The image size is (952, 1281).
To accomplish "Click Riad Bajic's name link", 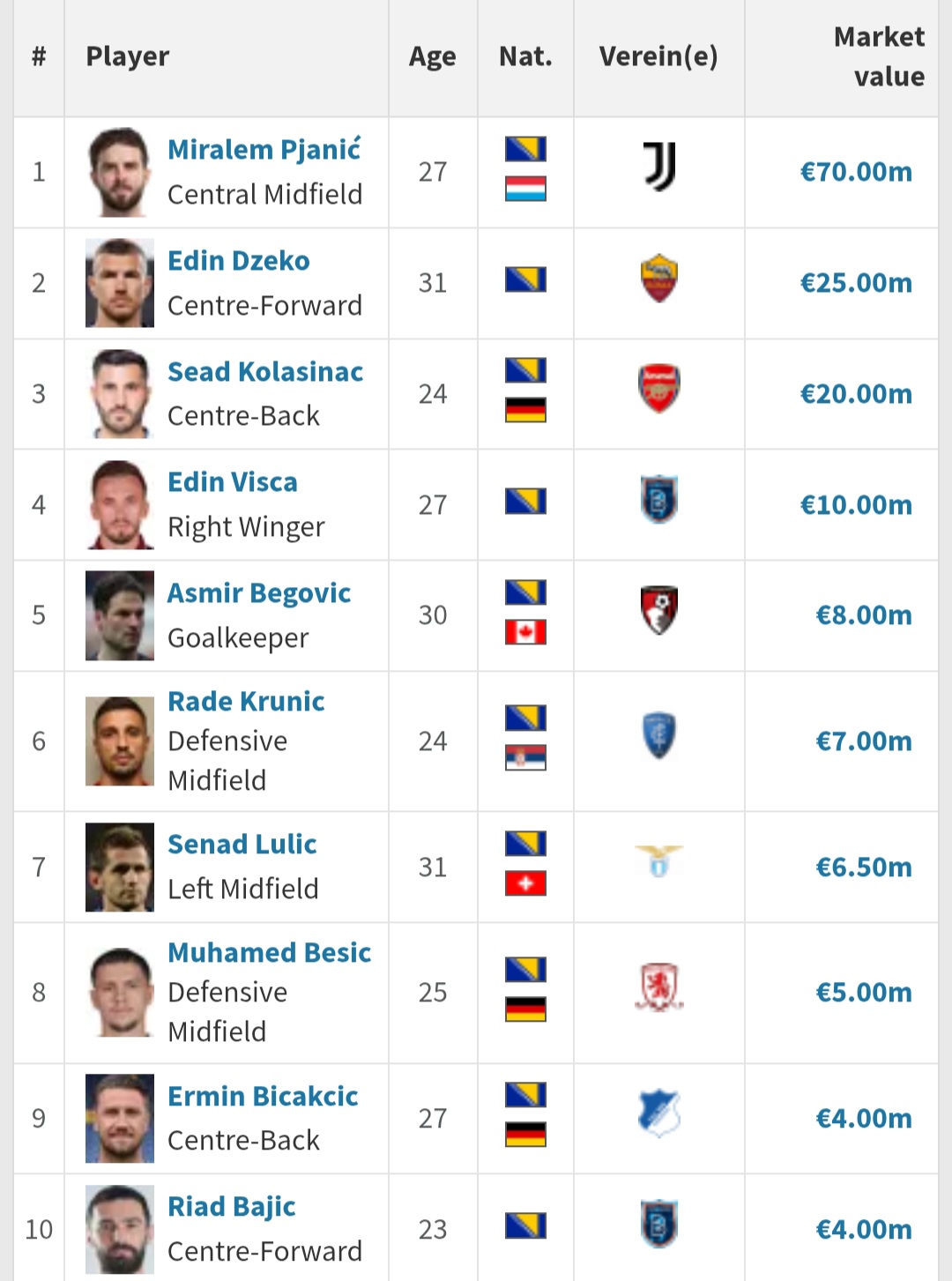I will point(231,1206).
